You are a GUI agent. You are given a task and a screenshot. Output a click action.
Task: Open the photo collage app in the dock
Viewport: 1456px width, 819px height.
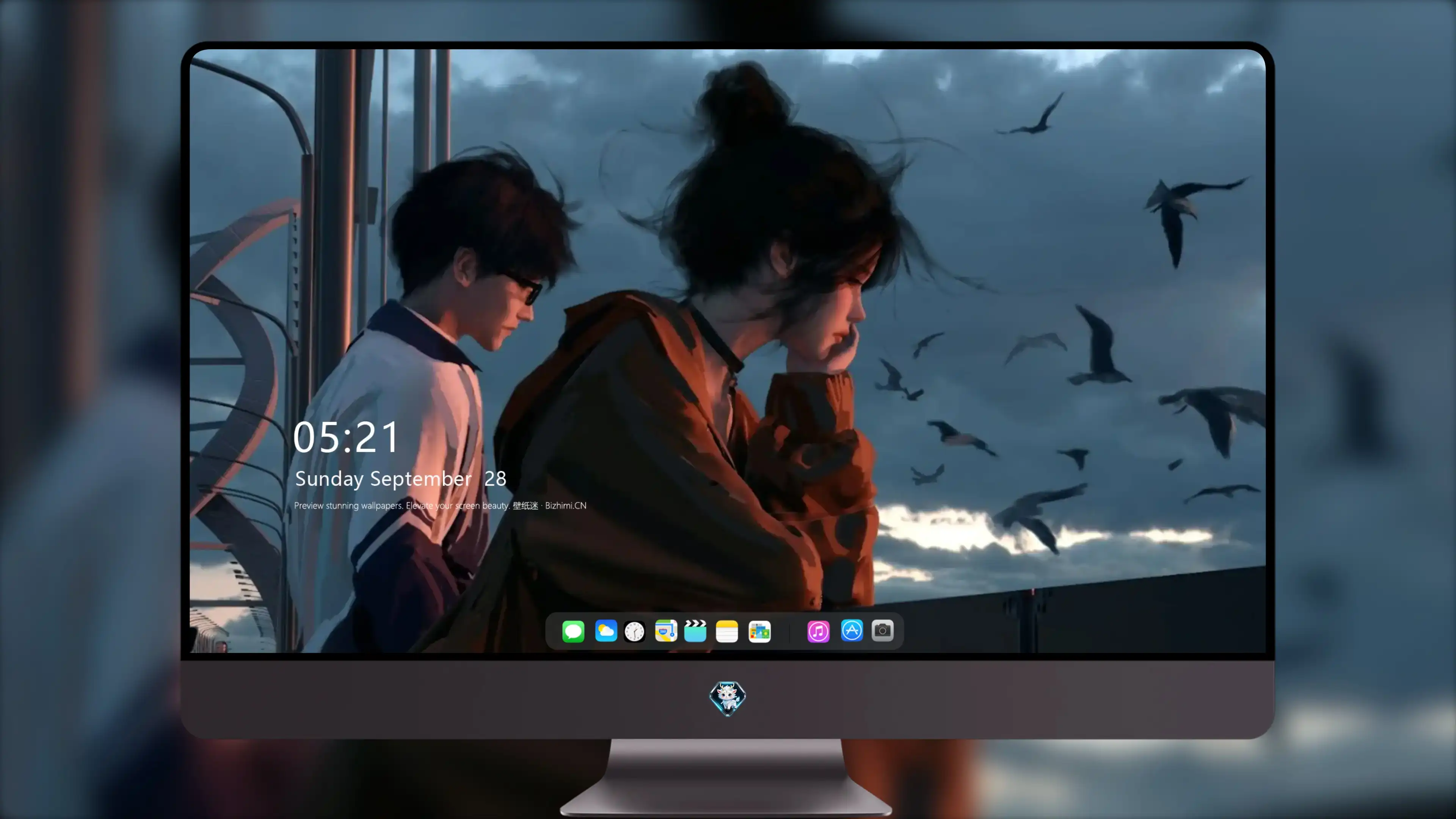point(759,631)
